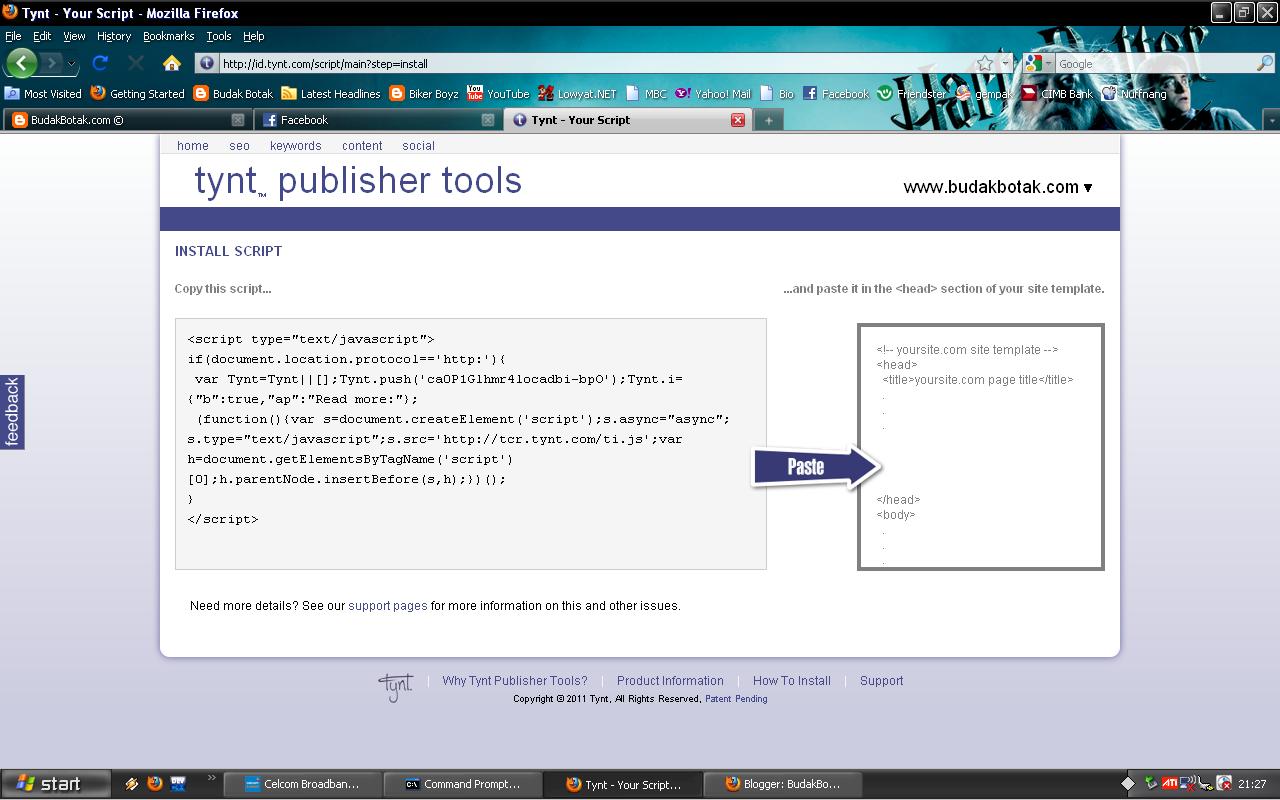Open Facebook bookmark in toolbar
The image size is (1280, 800).
(836, 94)
